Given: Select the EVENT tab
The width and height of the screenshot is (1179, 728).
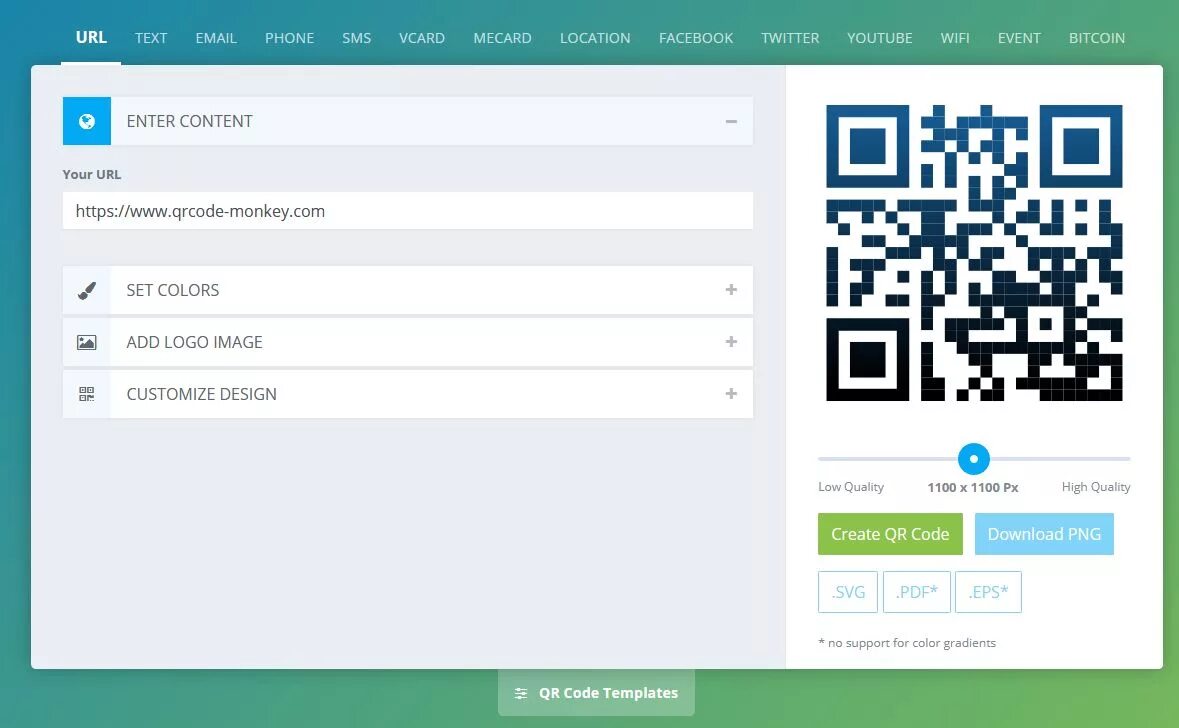Looking at the screenshot, I should click(x=1019, y=38).
